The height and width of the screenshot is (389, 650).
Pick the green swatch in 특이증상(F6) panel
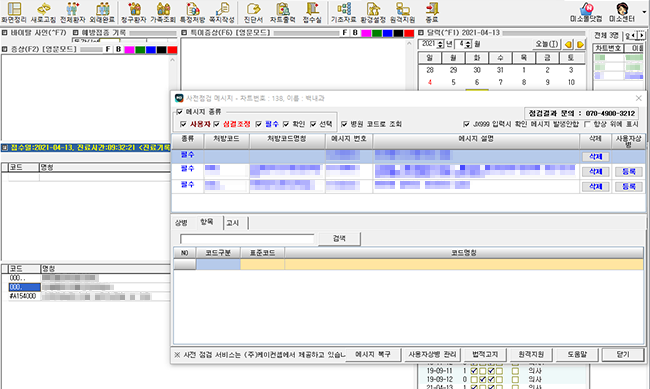377,33
